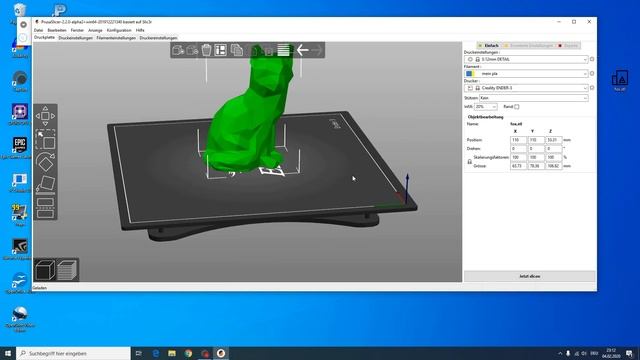
Task: Open the Epic Games desktop shortcut
Action: [19, 147]
